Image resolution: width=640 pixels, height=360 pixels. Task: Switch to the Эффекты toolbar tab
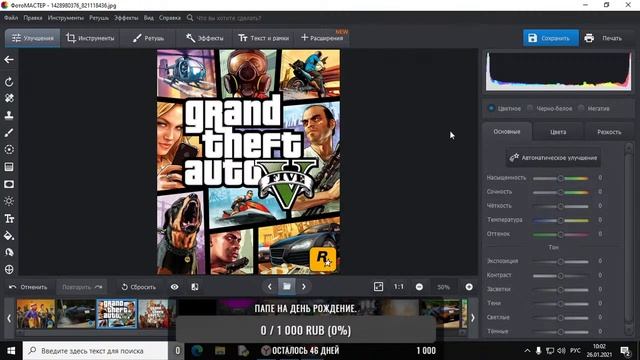(204, 38)
